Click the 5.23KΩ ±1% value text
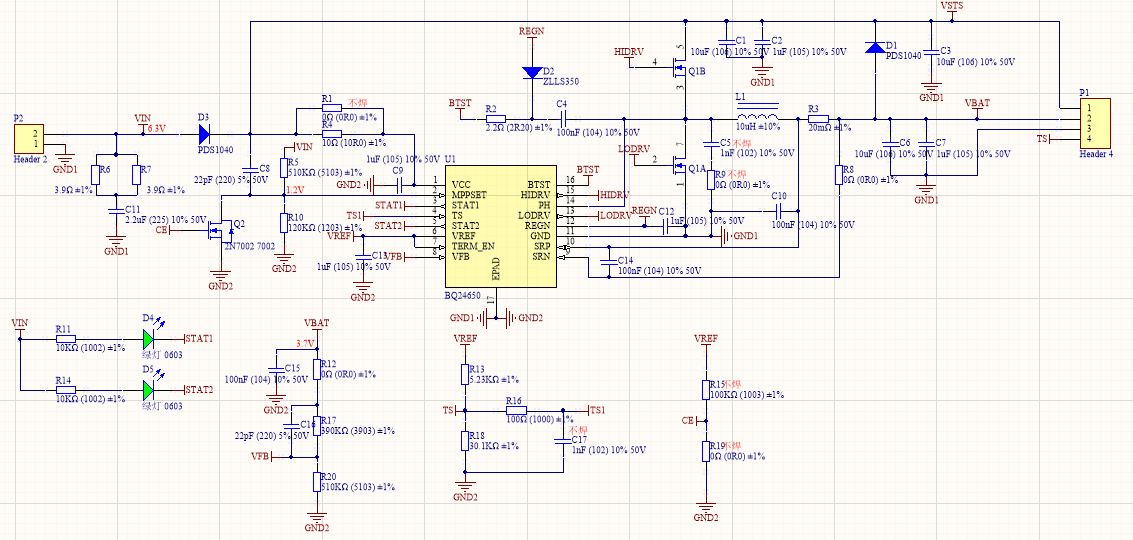The height and width of the screenshot is (540, 1133). 495,380
